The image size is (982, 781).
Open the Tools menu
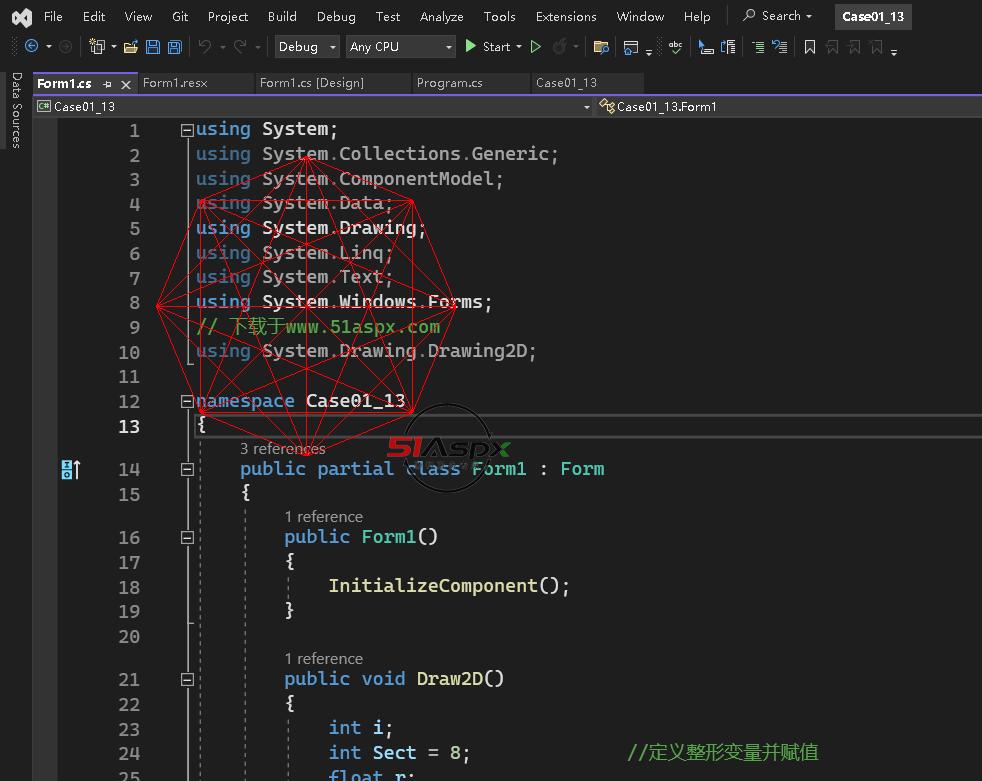click(500, 16)
